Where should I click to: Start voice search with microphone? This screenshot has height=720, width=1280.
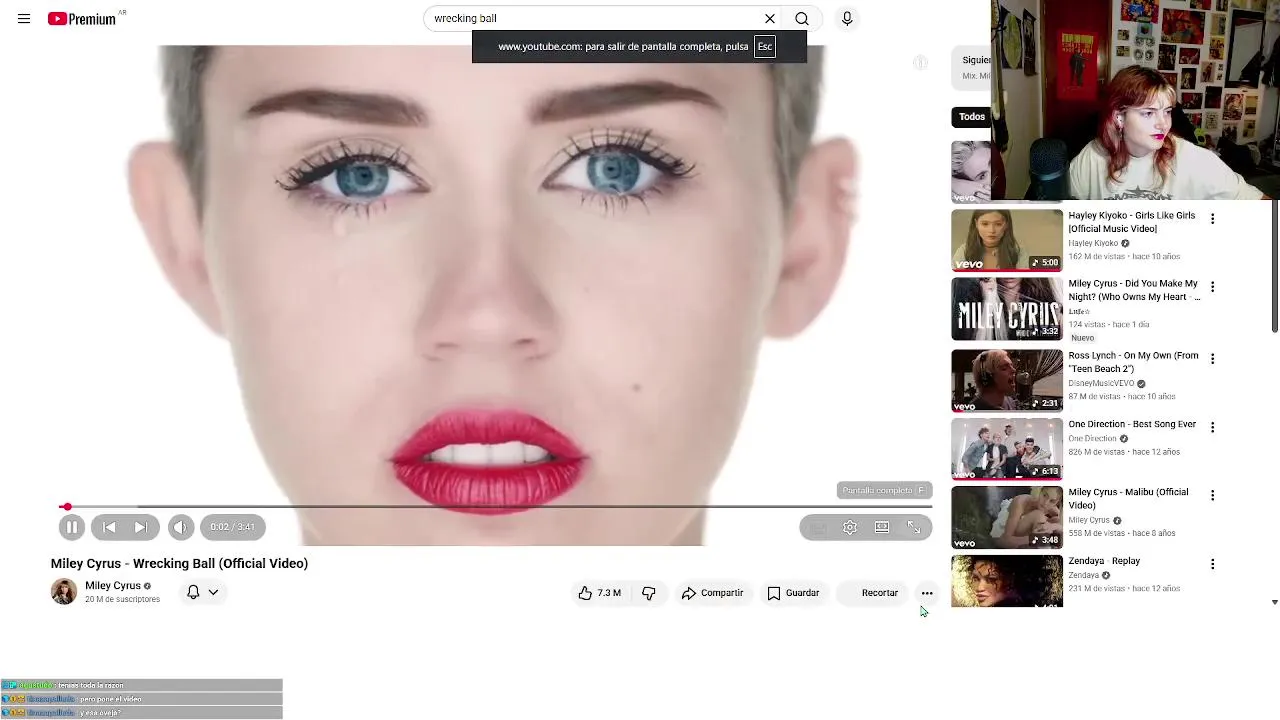point(847,18)
